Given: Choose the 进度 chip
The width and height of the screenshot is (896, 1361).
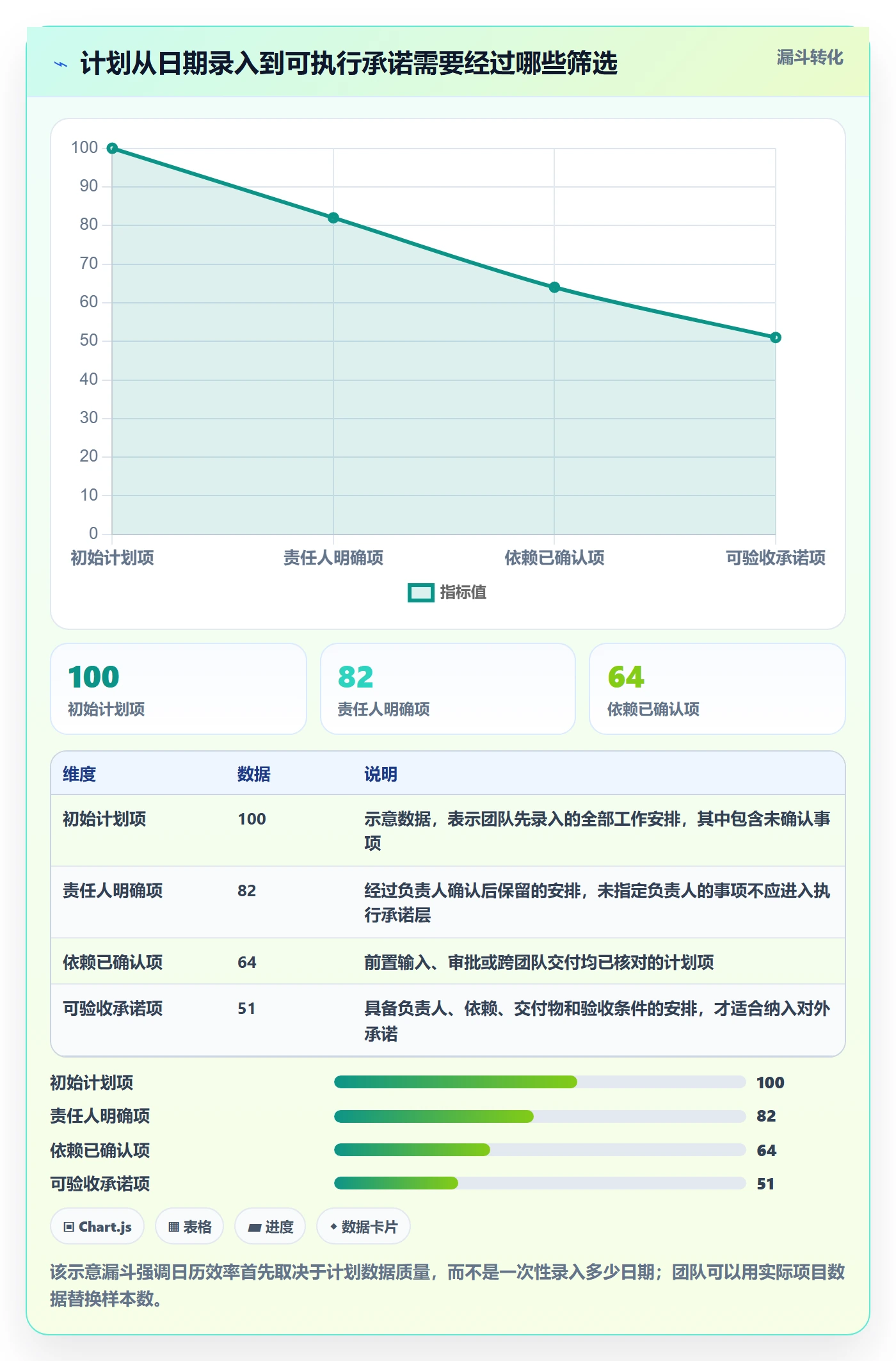Looking at the screenshot, I should click(x=270, y=1227).
